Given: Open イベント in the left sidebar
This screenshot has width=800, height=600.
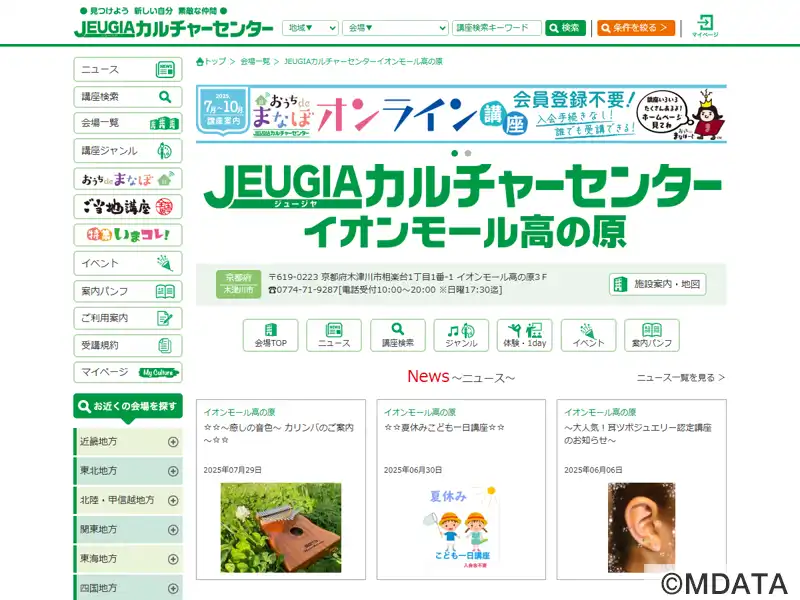Looking at the screenshot, I should click(x=128, y=263).
